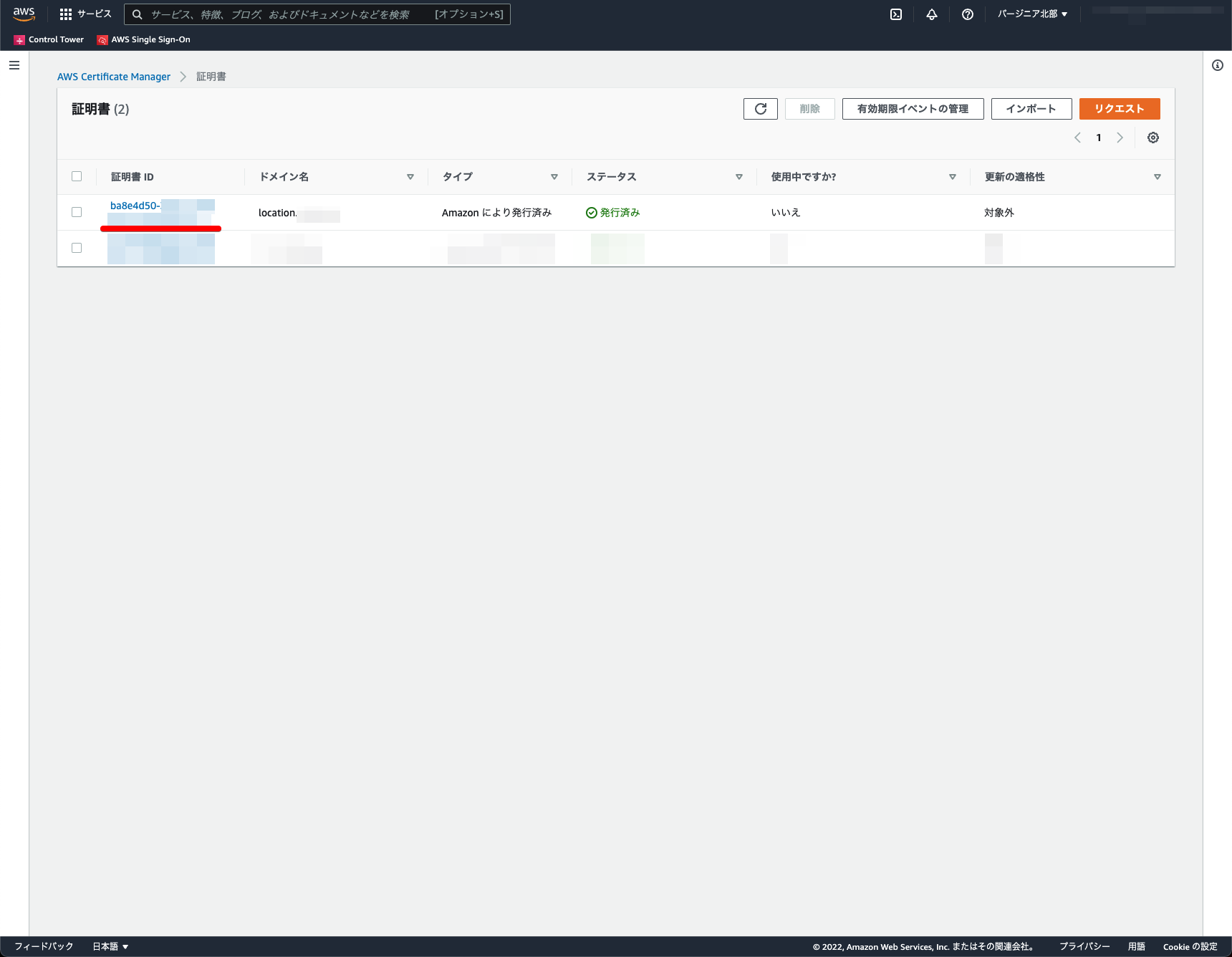Click the search magnifier icon

137,14
